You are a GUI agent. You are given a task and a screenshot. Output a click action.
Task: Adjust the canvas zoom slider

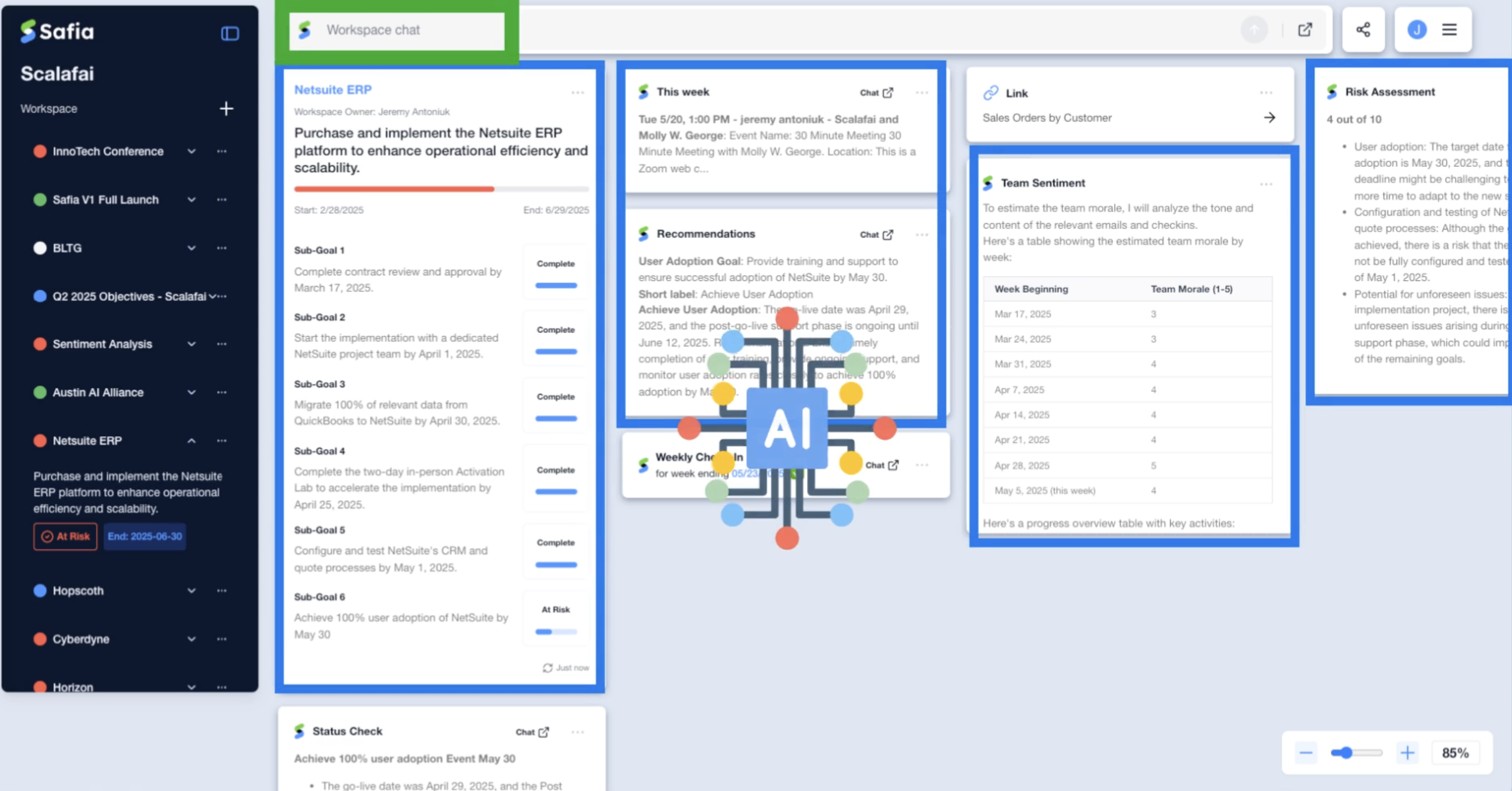(x=1356, y=753)
